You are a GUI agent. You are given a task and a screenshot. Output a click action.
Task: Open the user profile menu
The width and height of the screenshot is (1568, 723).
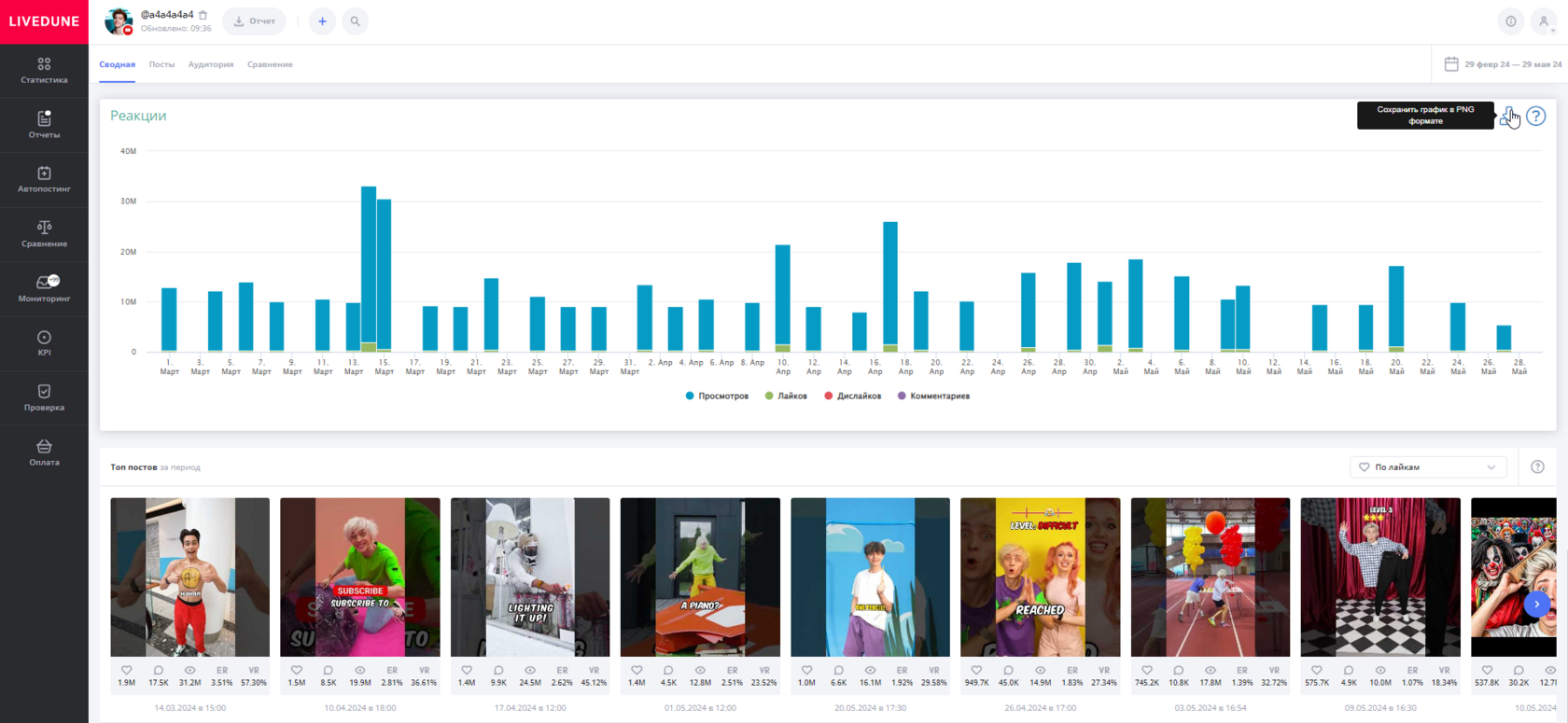pyautogui.click(x=1544, y=21)
